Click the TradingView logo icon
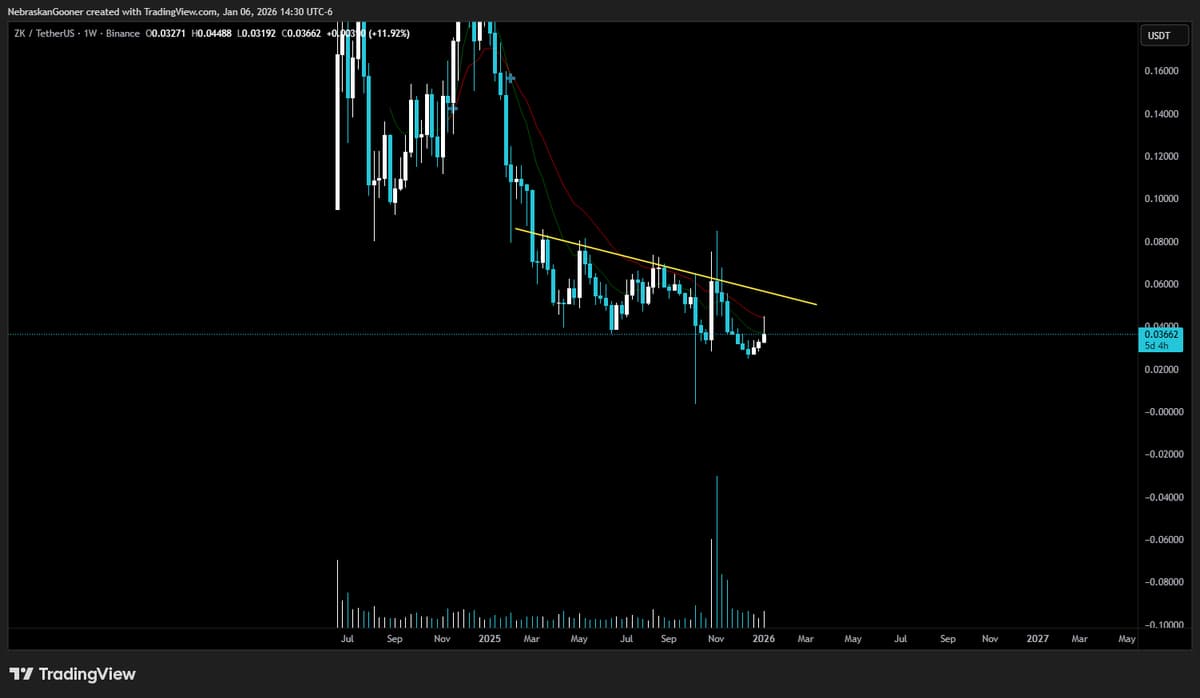 click(22, 674)
